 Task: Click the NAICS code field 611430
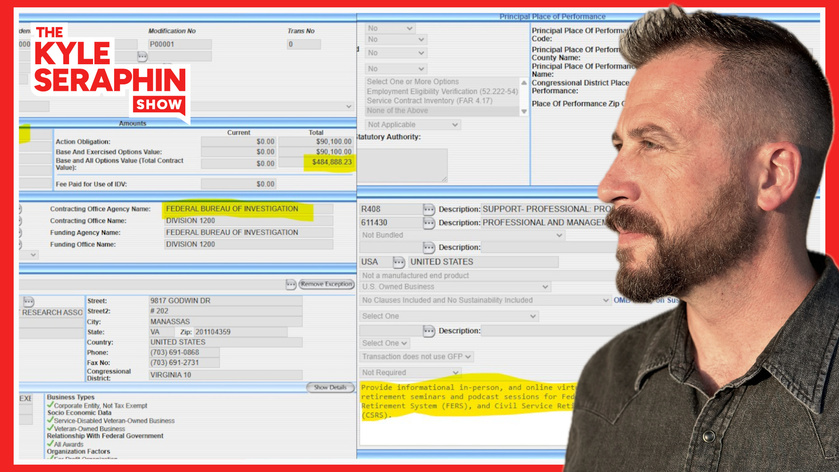390,223
